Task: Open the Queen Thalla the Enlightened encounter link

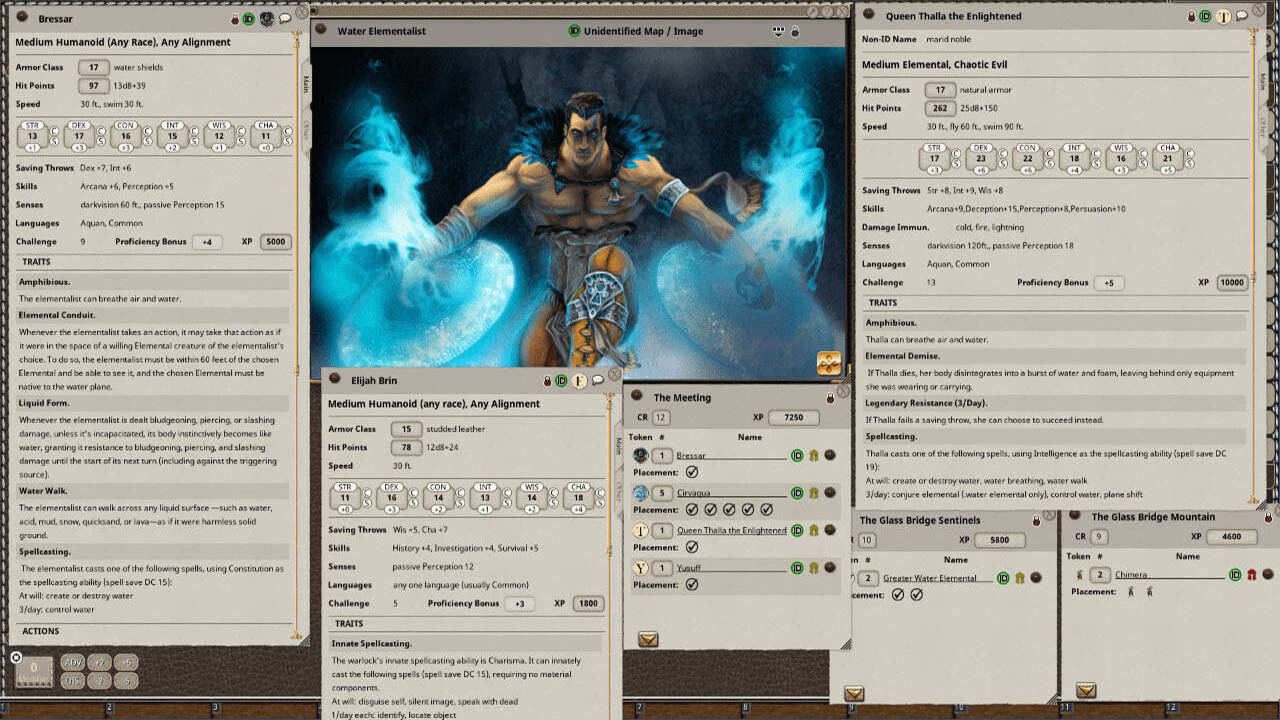Action: tap(731, 530)
